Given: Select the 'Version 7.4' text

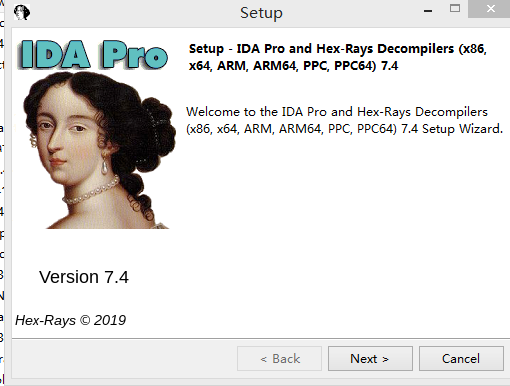Looking at the screenshot, I should [x=84, y=277].
